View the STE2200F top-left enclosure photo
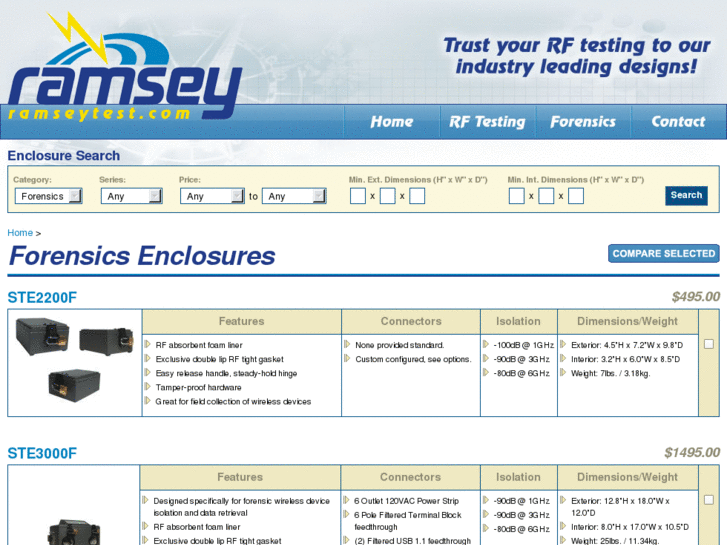The height and width of the screenshot is (545, 727). 42,336
